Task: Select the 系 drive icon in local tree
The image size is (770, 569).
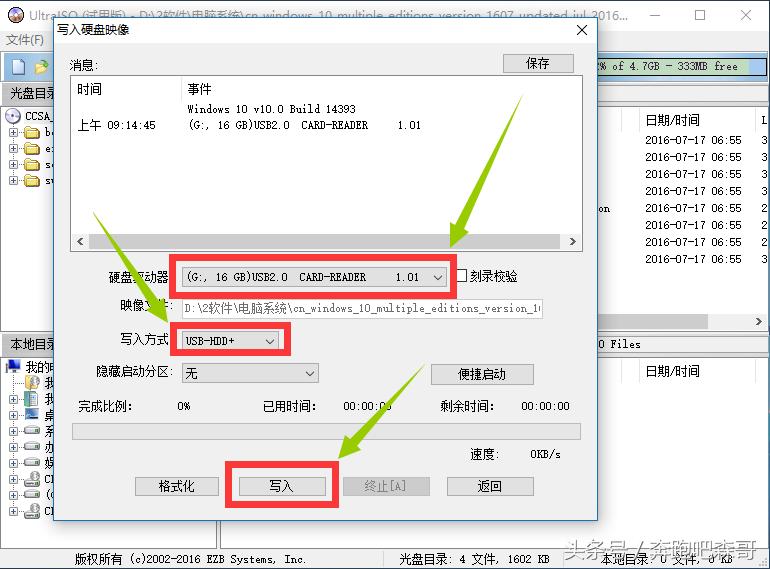Action: [x=32, y=431]
